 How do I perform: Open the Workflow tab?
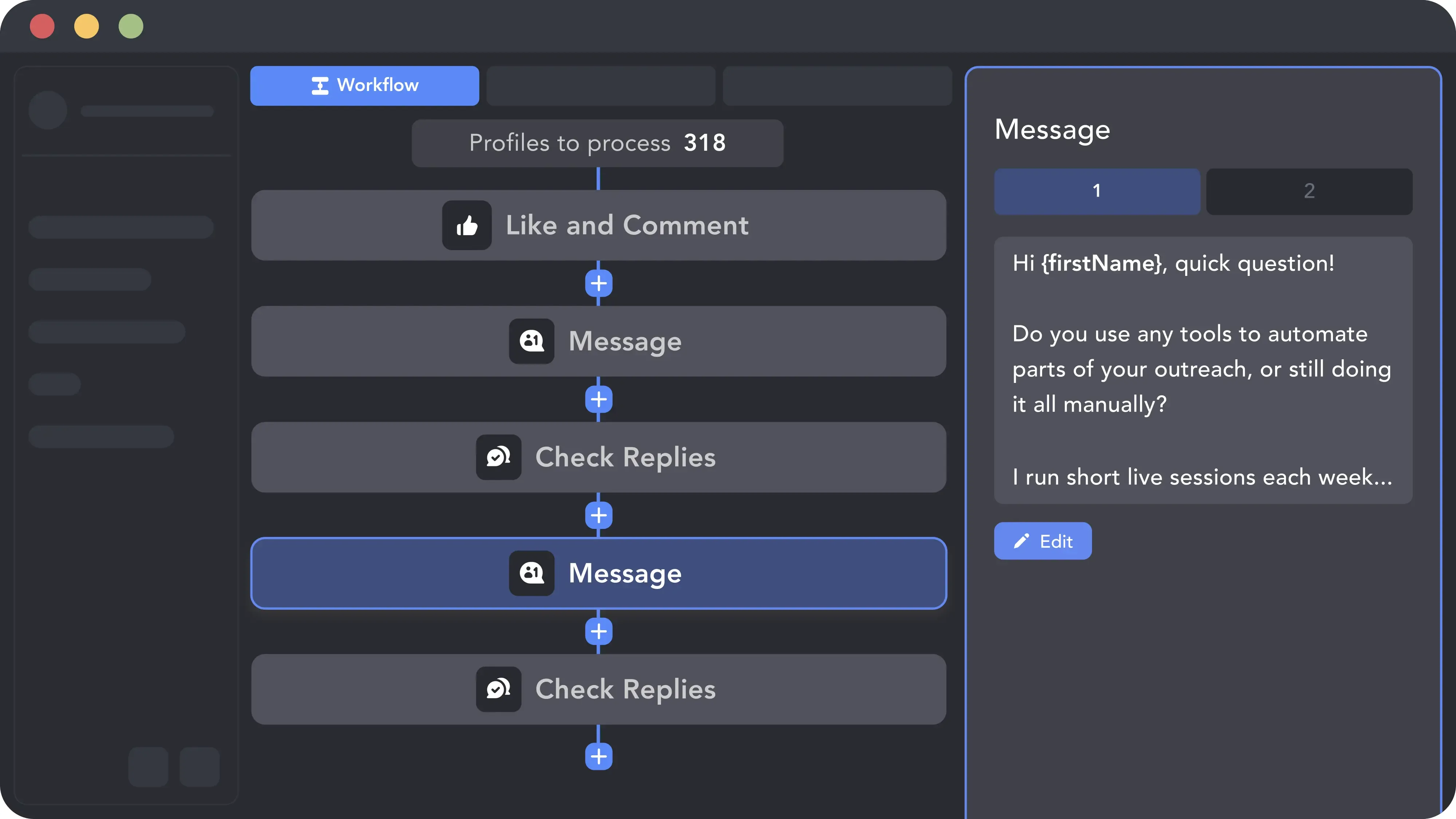tap(365, 85)
